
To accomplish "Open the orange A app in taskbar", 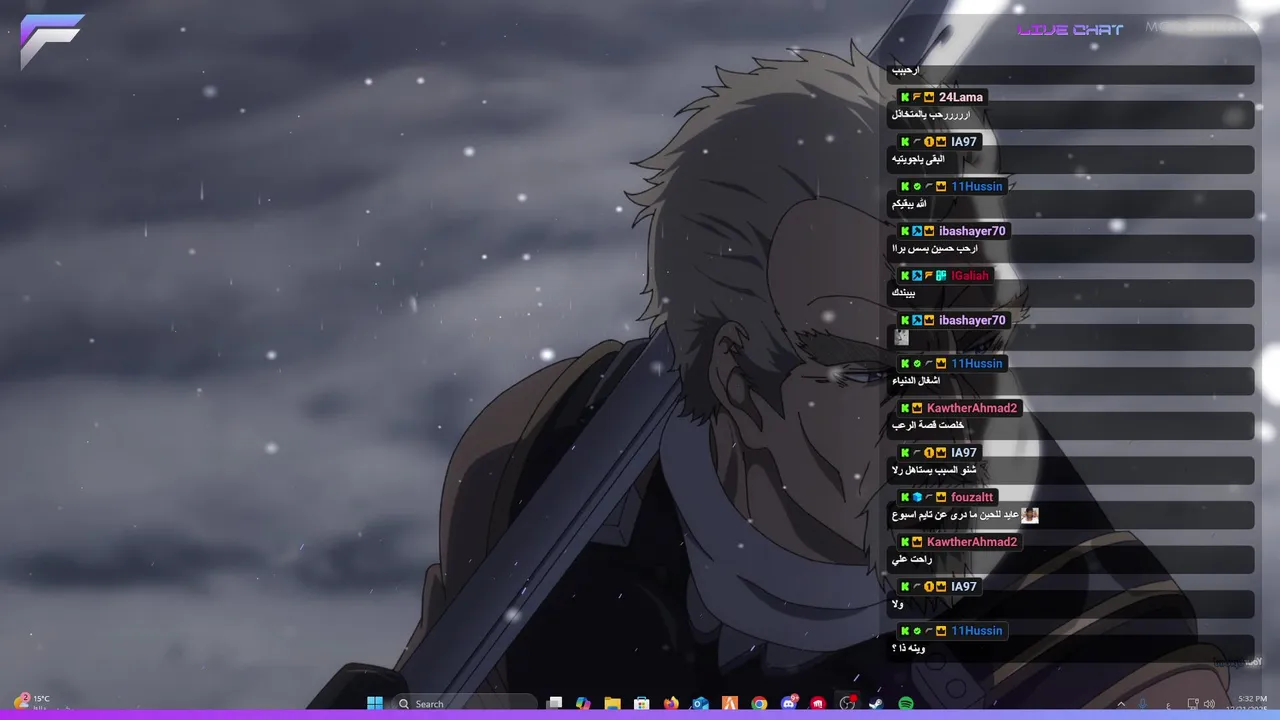I will [730, 703].
